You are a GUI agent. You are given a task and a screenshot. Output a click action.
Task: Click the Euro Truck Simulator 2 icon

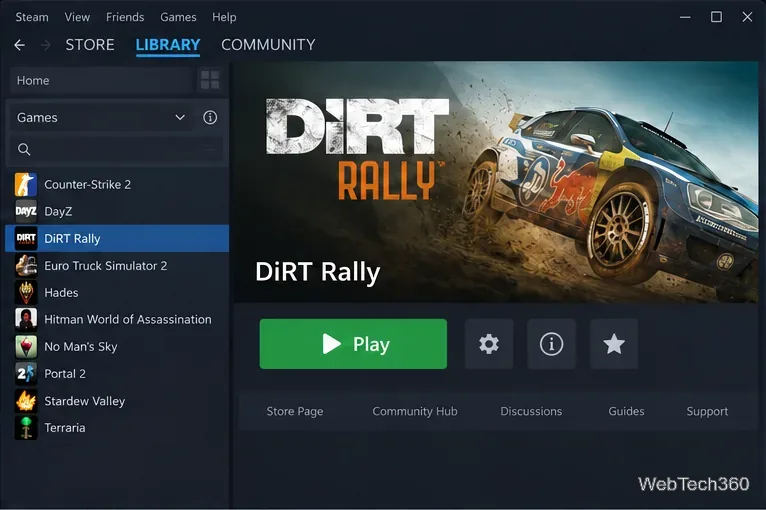click(x=26, y=266)
